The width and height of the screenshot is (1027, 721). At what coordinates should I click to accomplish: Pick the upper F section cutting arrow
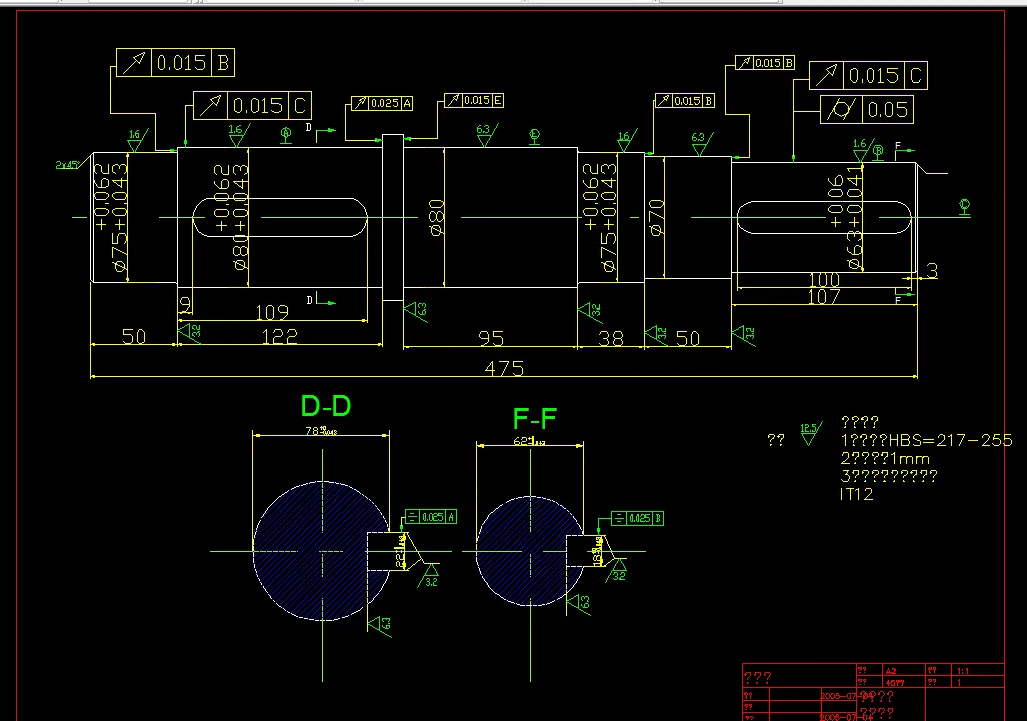tap(904, 149)
